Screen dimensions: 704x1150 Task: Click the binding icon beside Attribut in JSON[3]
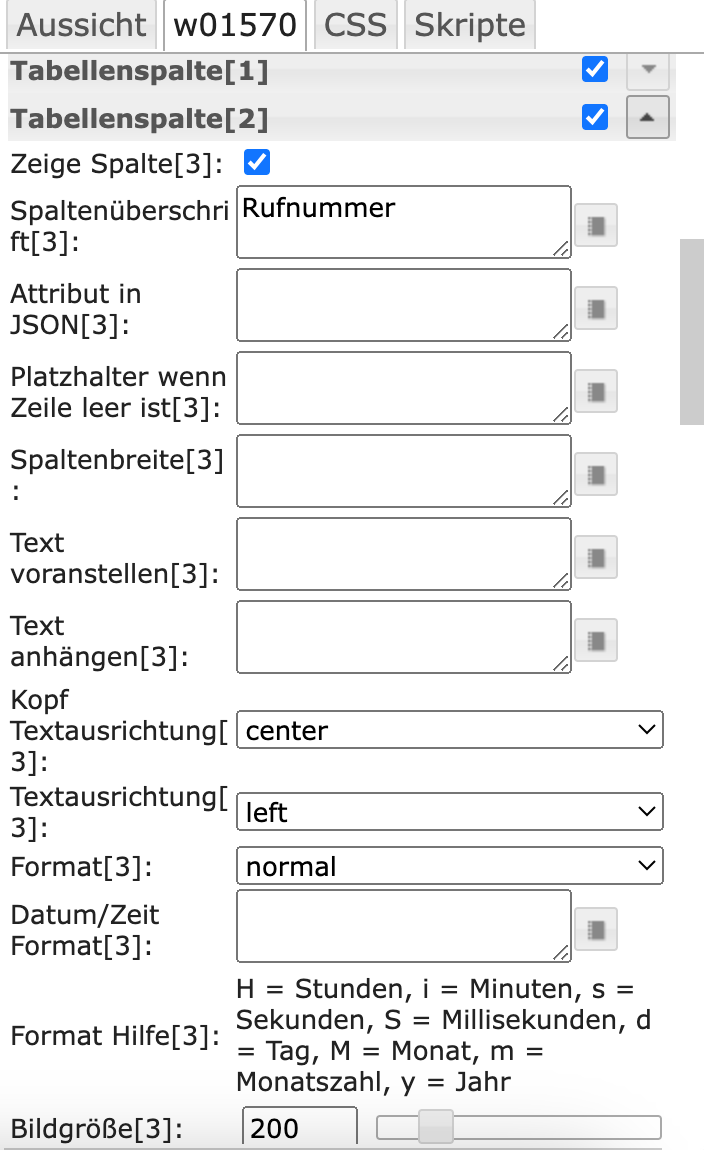pyautogui.click(x=595, y=308)
